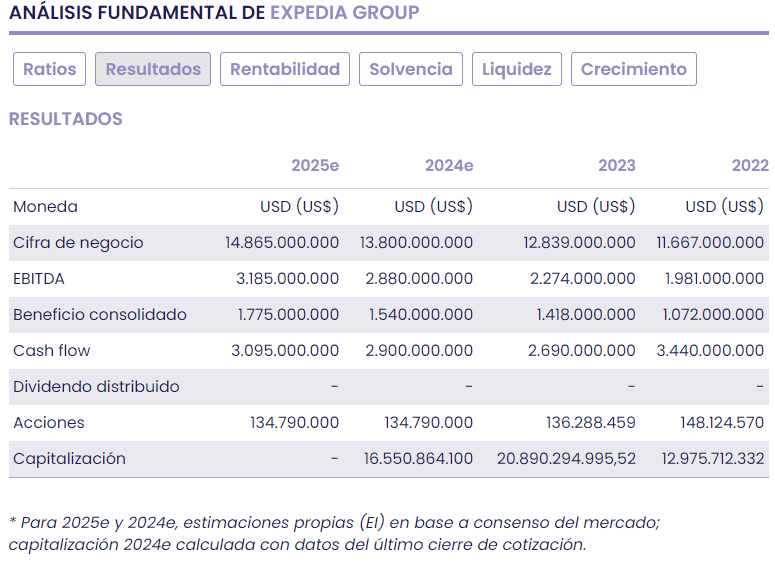Select the capitalization value 20.890.294.995,52
Image resolution: width=775 pixels, height=572 pixels.
566,459
